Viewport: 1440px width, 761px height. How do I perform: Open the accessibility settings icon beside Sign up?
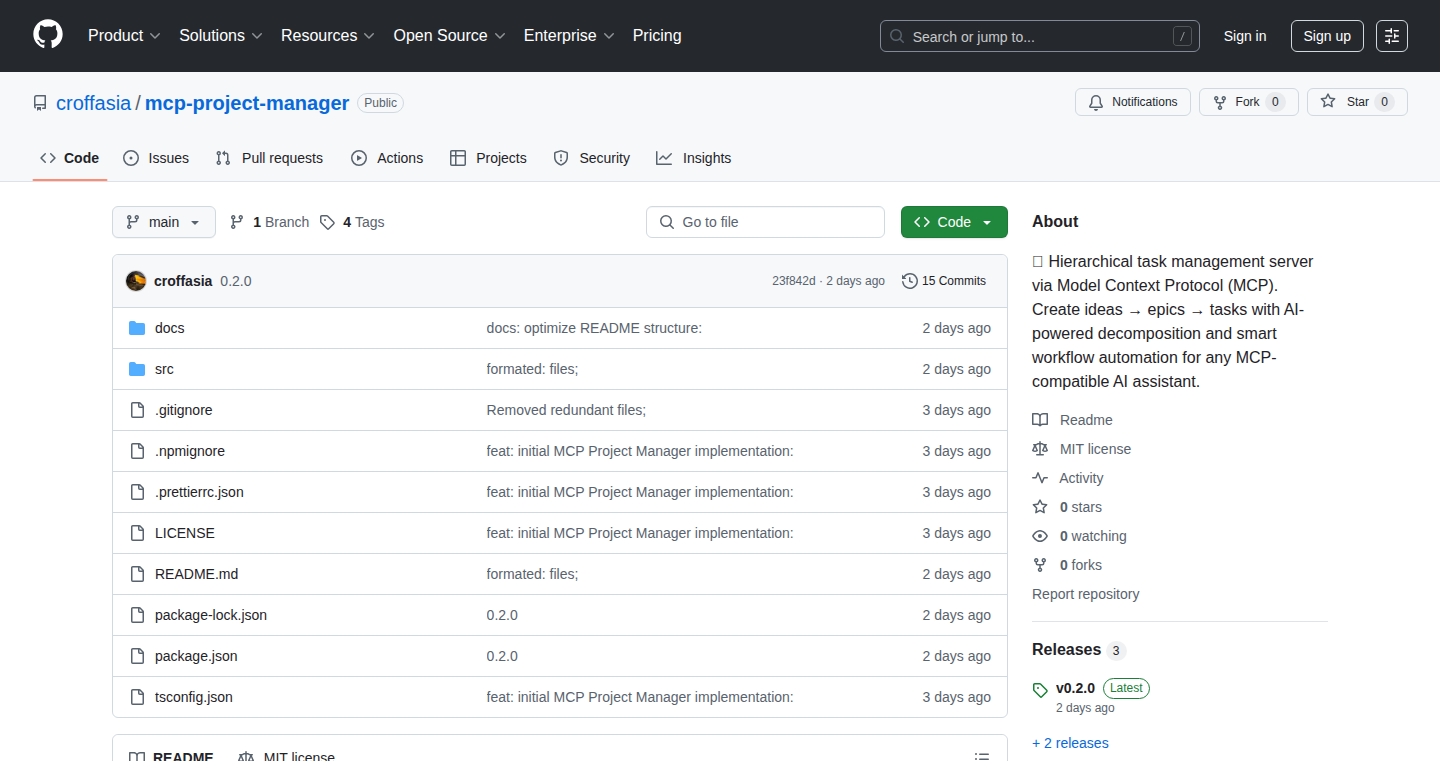(x=1392, y=36)
